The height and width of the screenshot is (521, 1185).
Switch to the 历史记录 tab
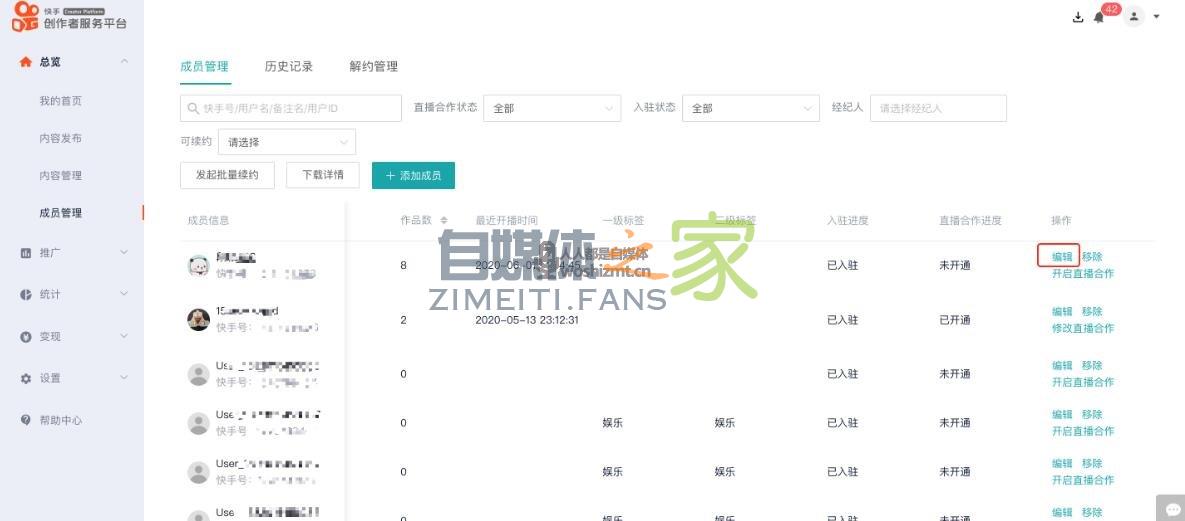coord(289,67)
